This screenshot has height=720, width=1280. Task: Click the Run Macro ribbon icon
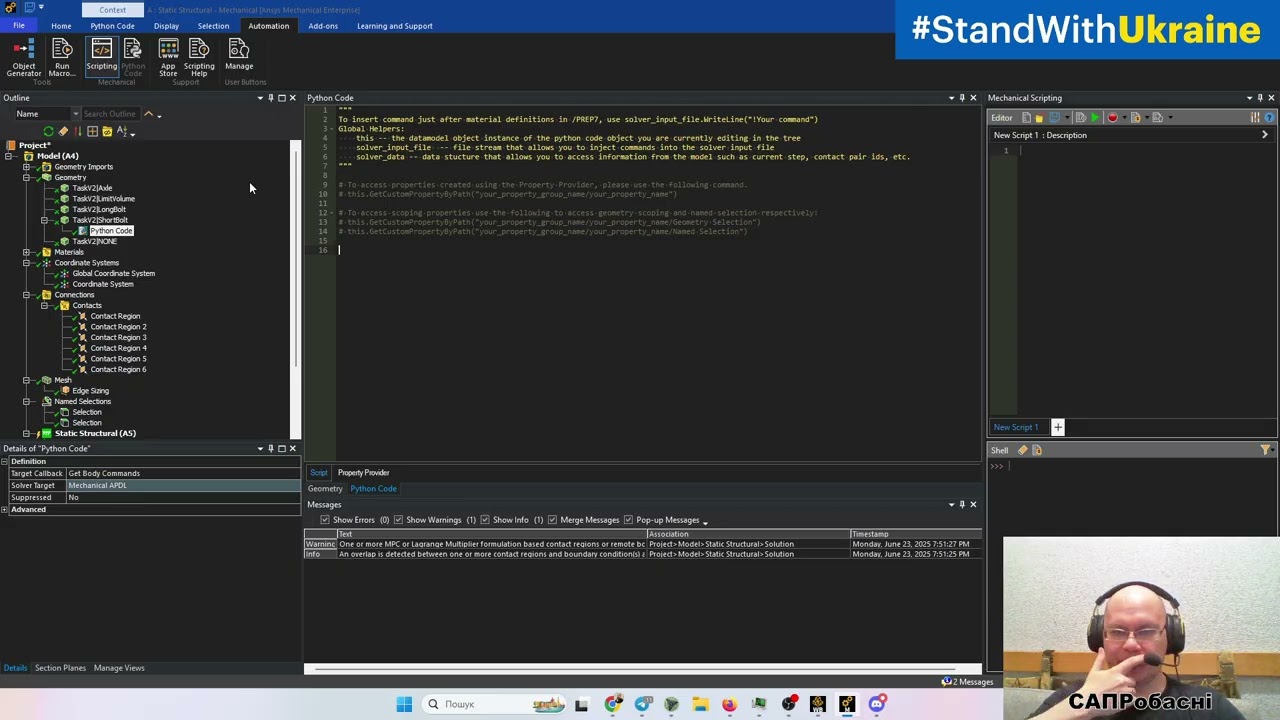(x=62, y=58)
